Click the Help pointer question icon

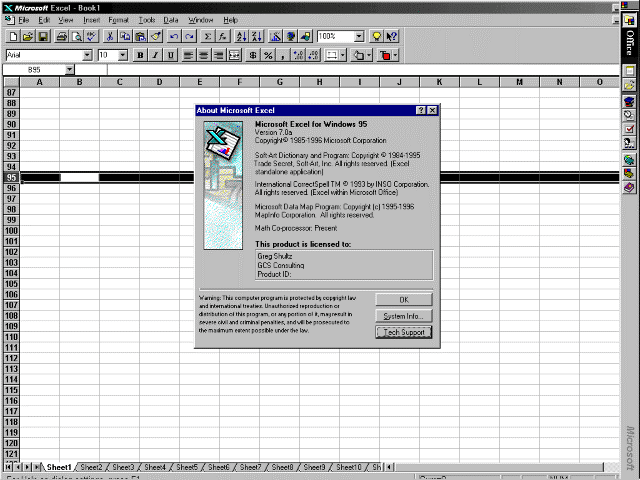coord(391,37)
